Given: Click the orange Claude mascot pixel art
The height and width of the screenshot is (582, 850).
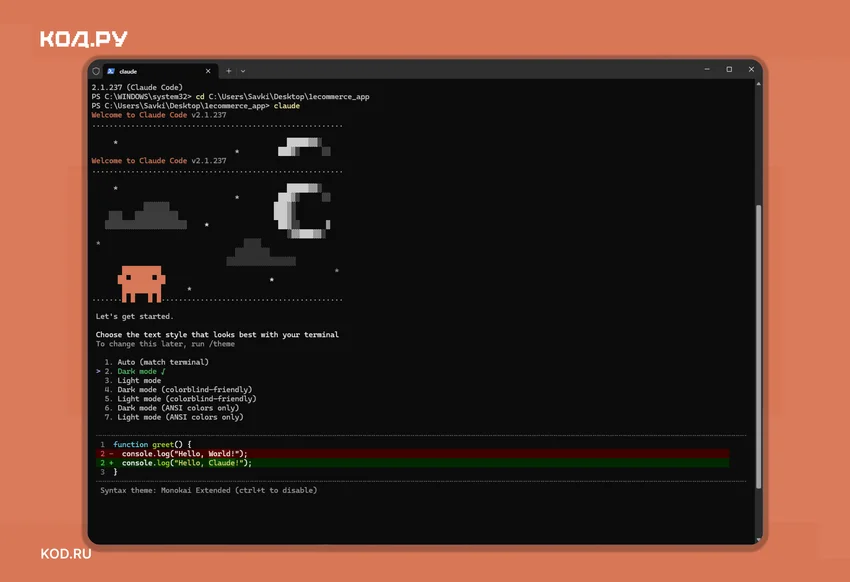Looking at the screenshot, I should click(x=141, y=283).
